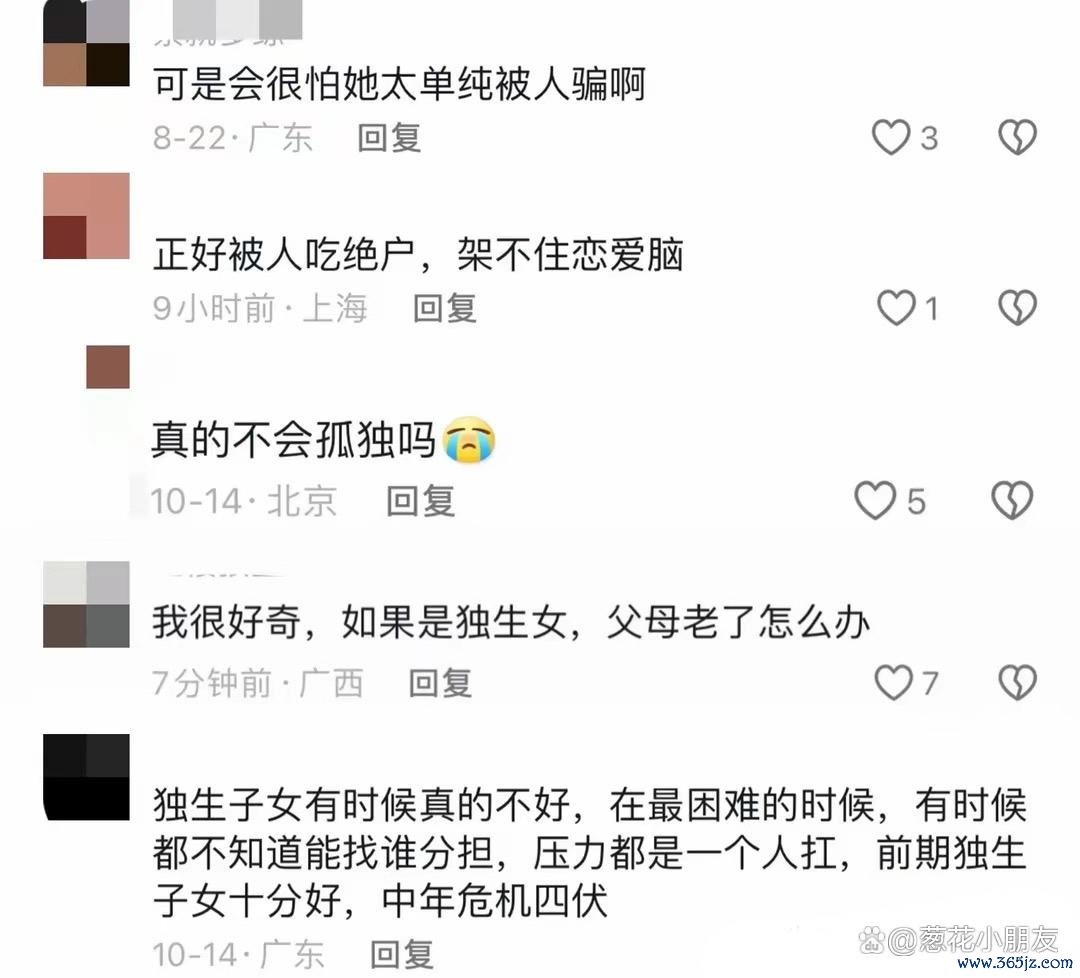
Task: Like the 独生女 父母老了怎么办 comment
Action: [x=893, y=683]
